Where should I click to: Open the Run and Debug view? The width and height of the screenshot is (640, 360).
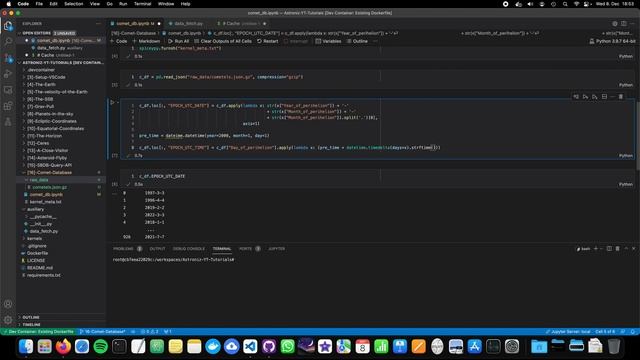(8, 74)
